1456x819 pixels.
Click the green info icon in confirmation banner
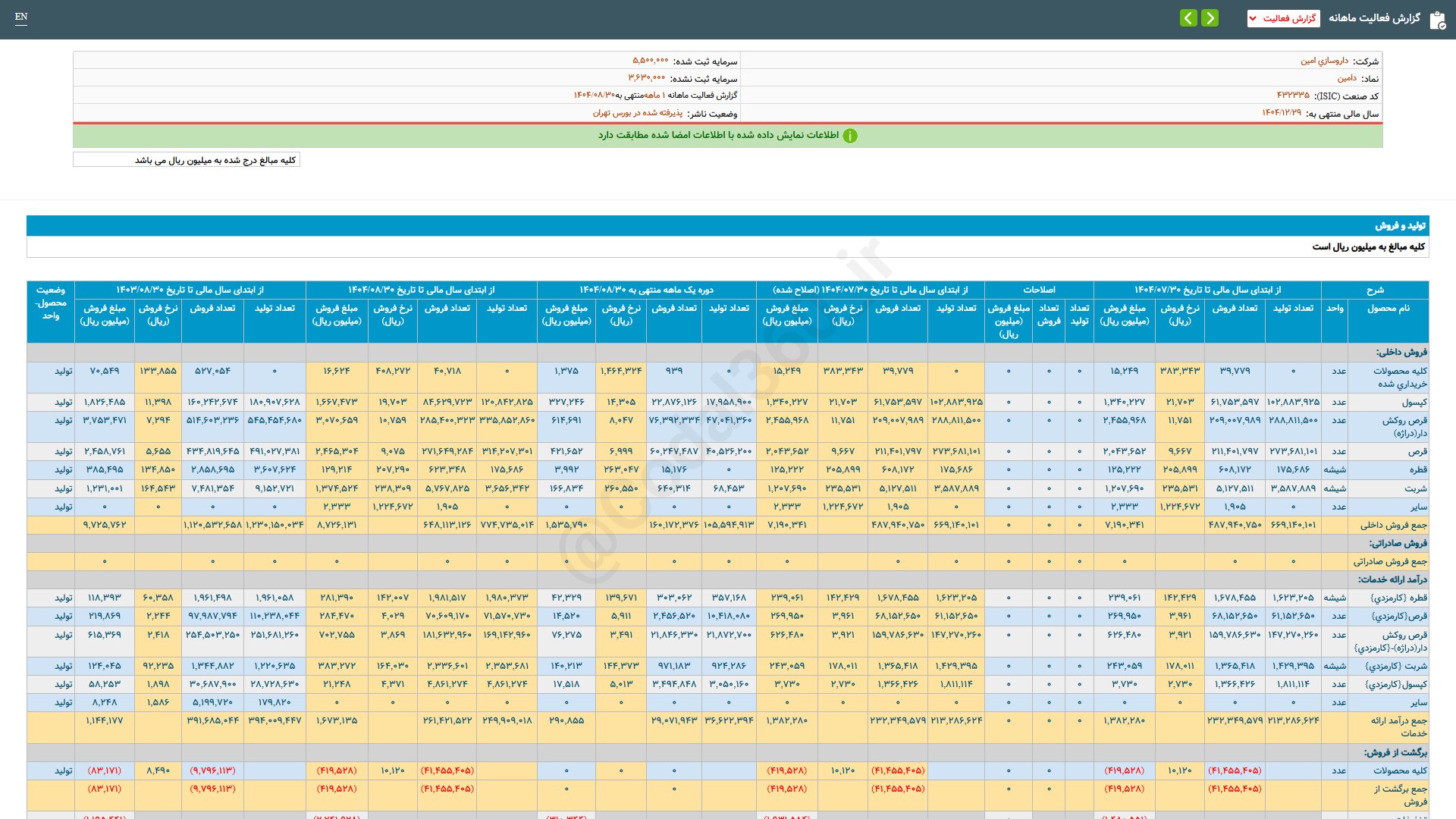tap(850, 136)
